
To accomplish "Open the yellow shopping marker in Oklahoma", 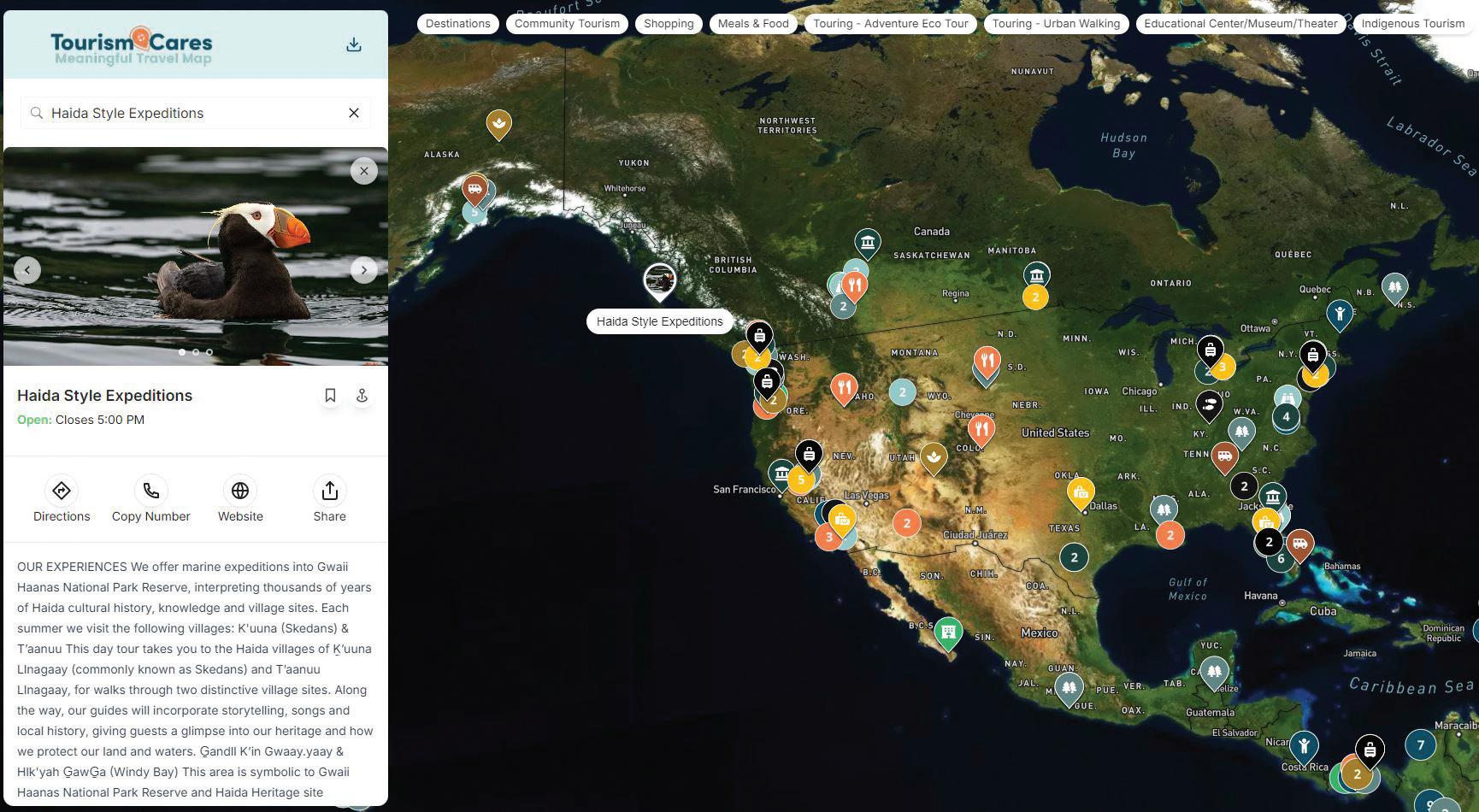I will pos(1081,493).
